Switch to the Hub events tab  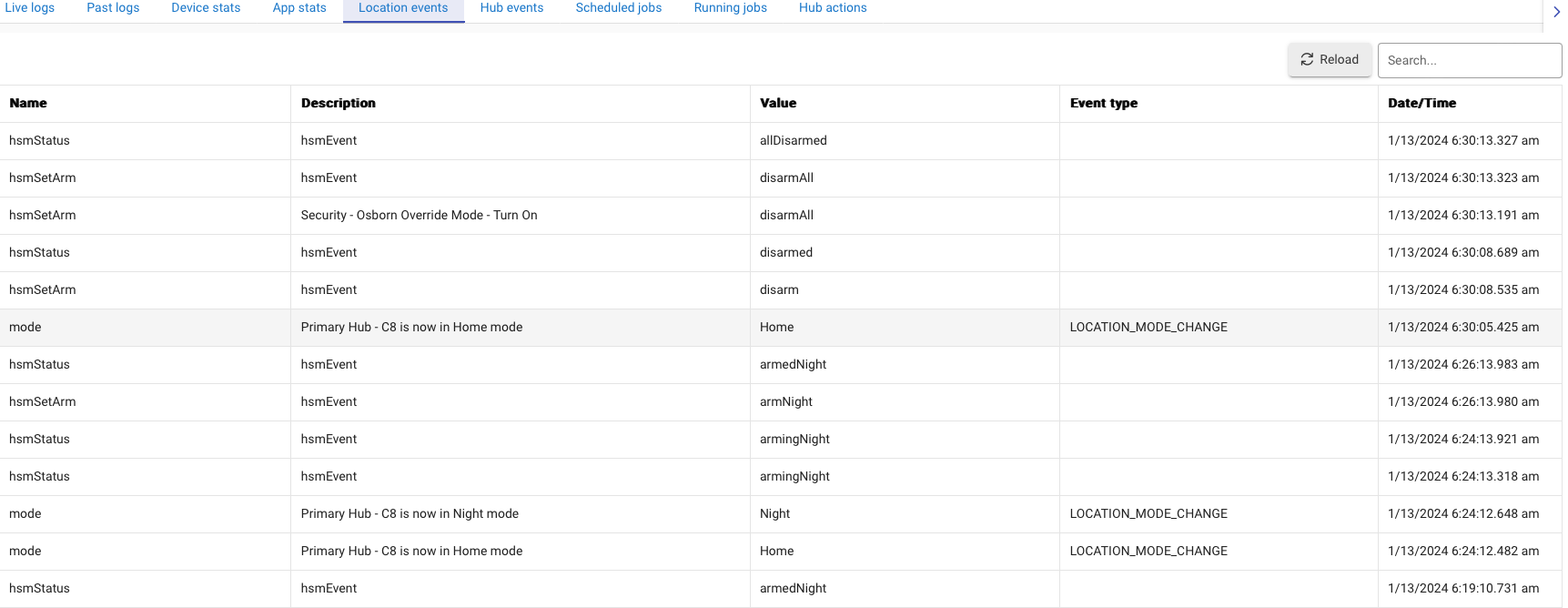tap(511, 8)
